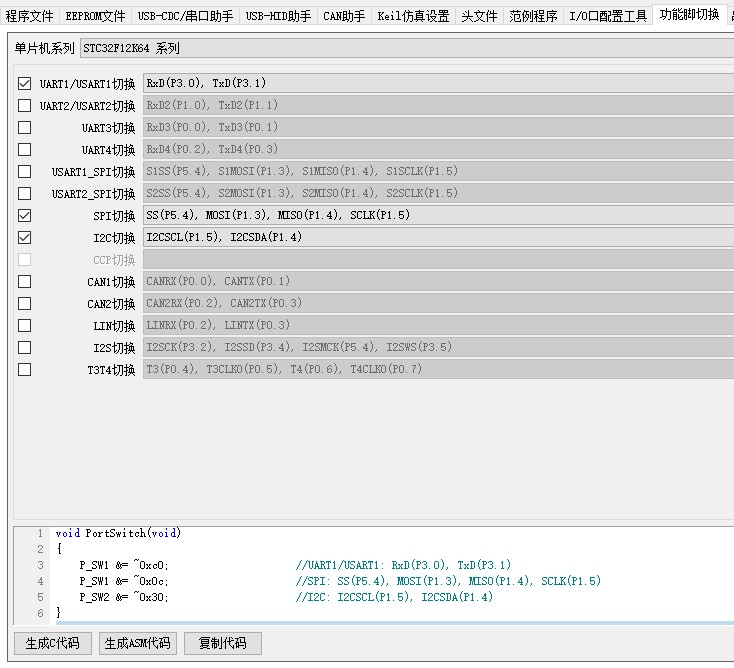Open the RxD2(P1.0), TxD2(P1.1) dropdown
Image resolution: width=734 pixels, height=668 pixels.
coord(438,105)
